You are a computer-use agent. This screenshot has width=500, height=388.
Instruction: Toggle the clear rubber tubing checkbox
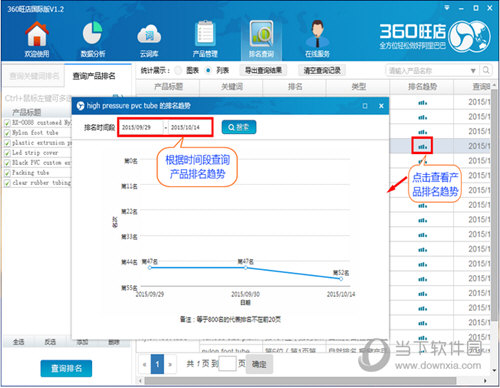(7, 183)
